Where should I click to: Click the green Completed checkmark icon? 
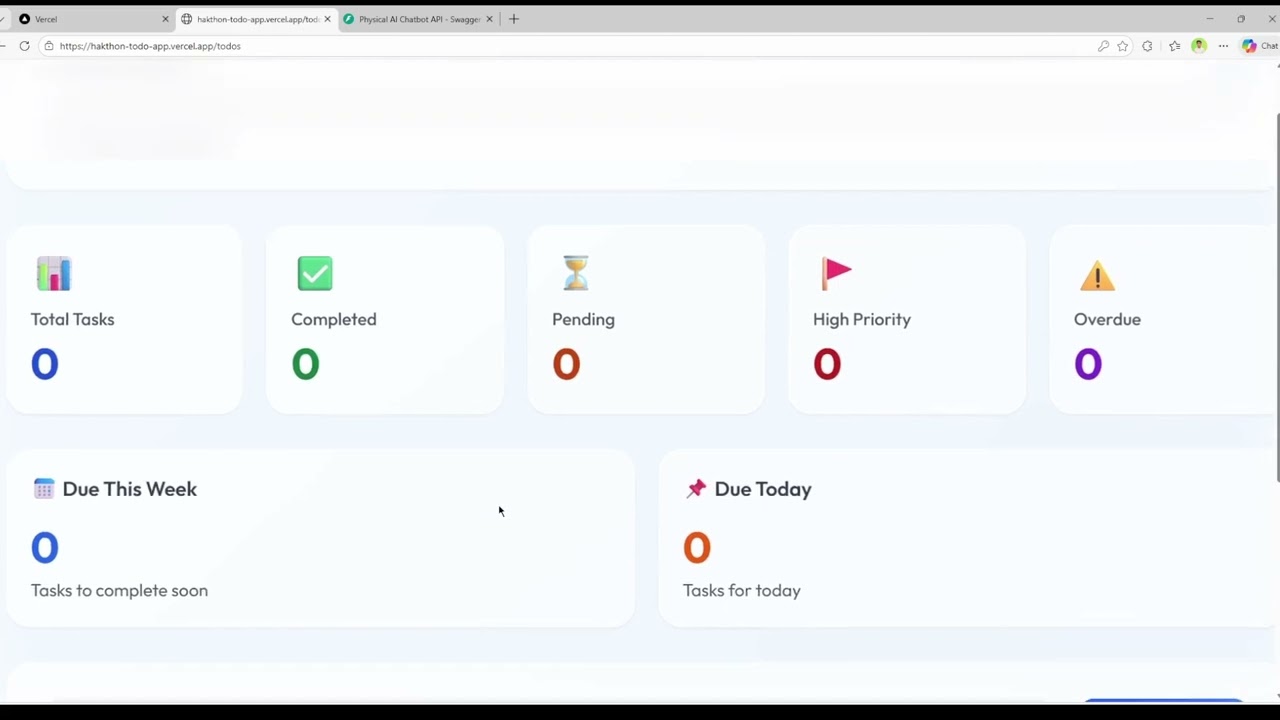315,273
